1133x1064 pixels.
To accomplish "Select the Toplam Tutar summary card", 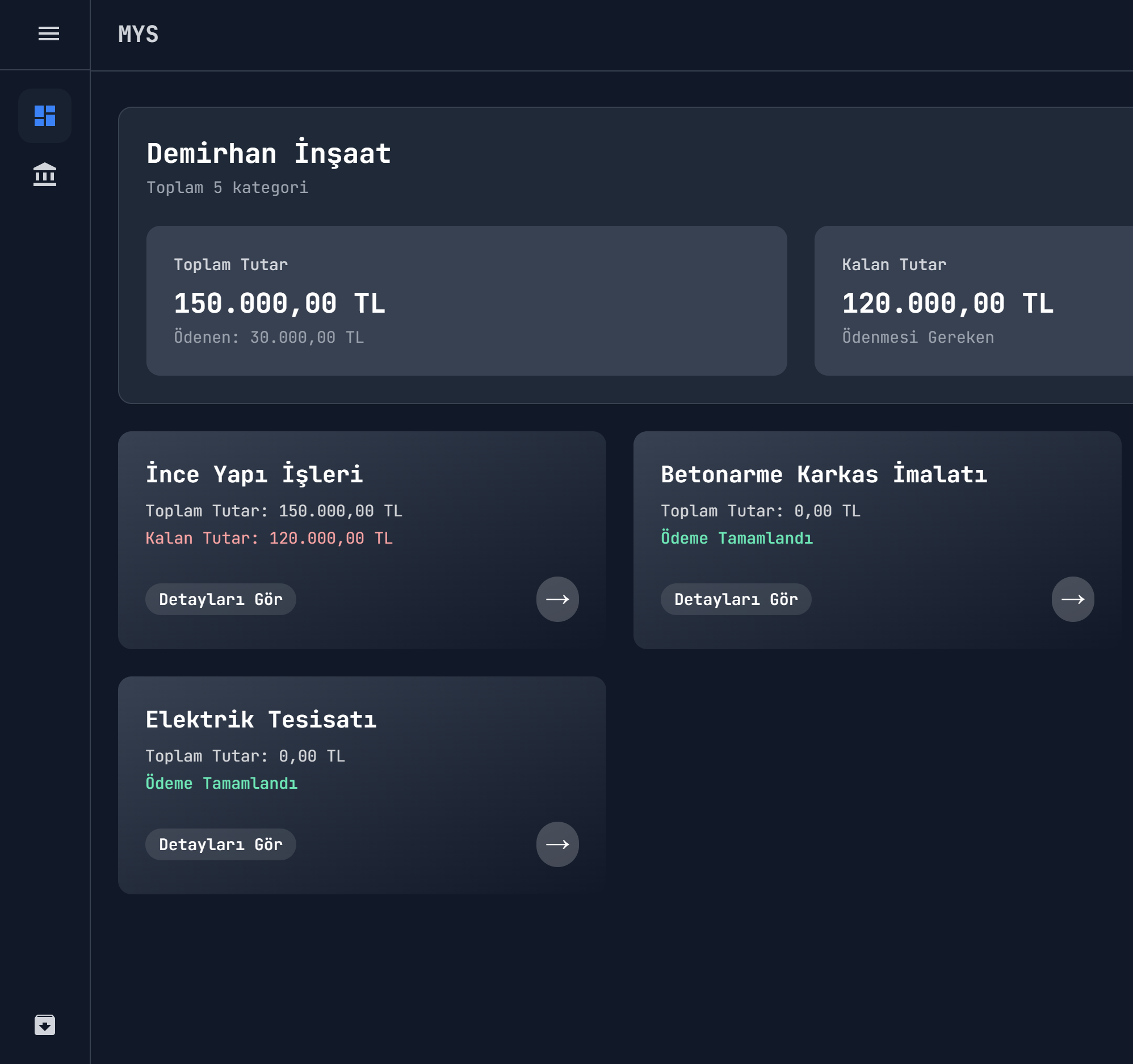I will point(466,300).
